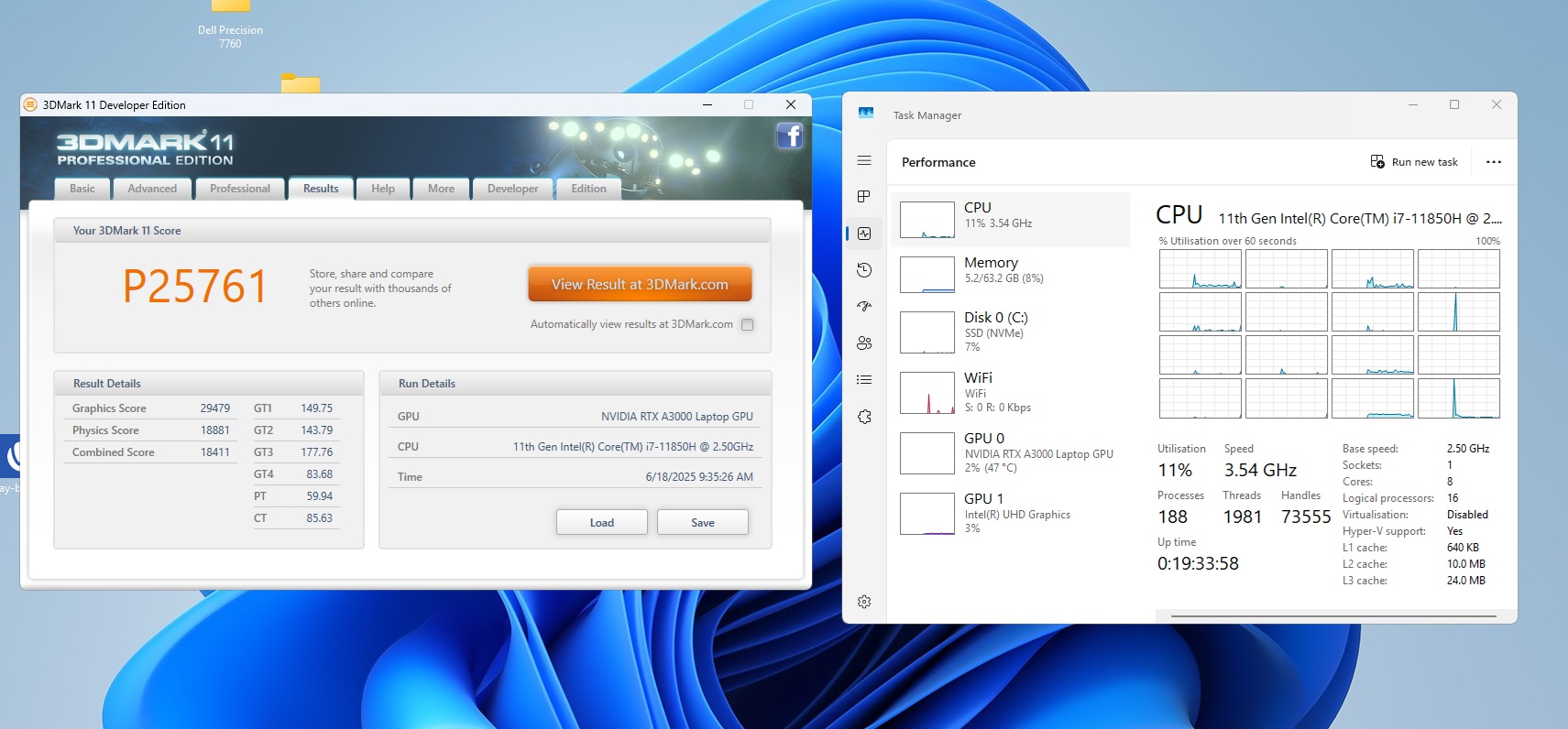Enable automatically view results at 3DMark.com
Viewport: 1568px width, 729px height.
(x=748, y=324)
